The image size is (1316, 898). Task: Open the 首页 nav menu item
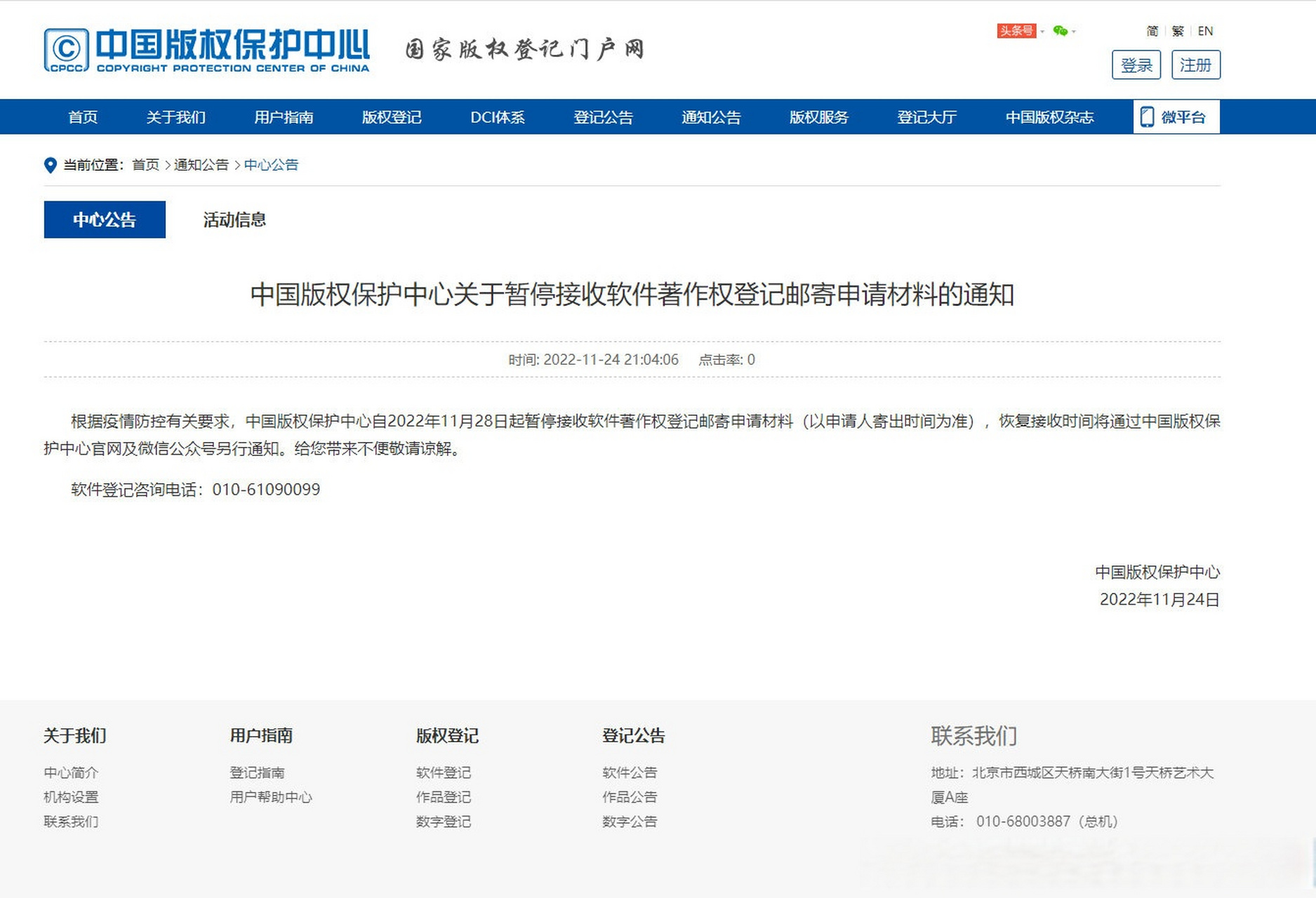[x=83, y=117]
